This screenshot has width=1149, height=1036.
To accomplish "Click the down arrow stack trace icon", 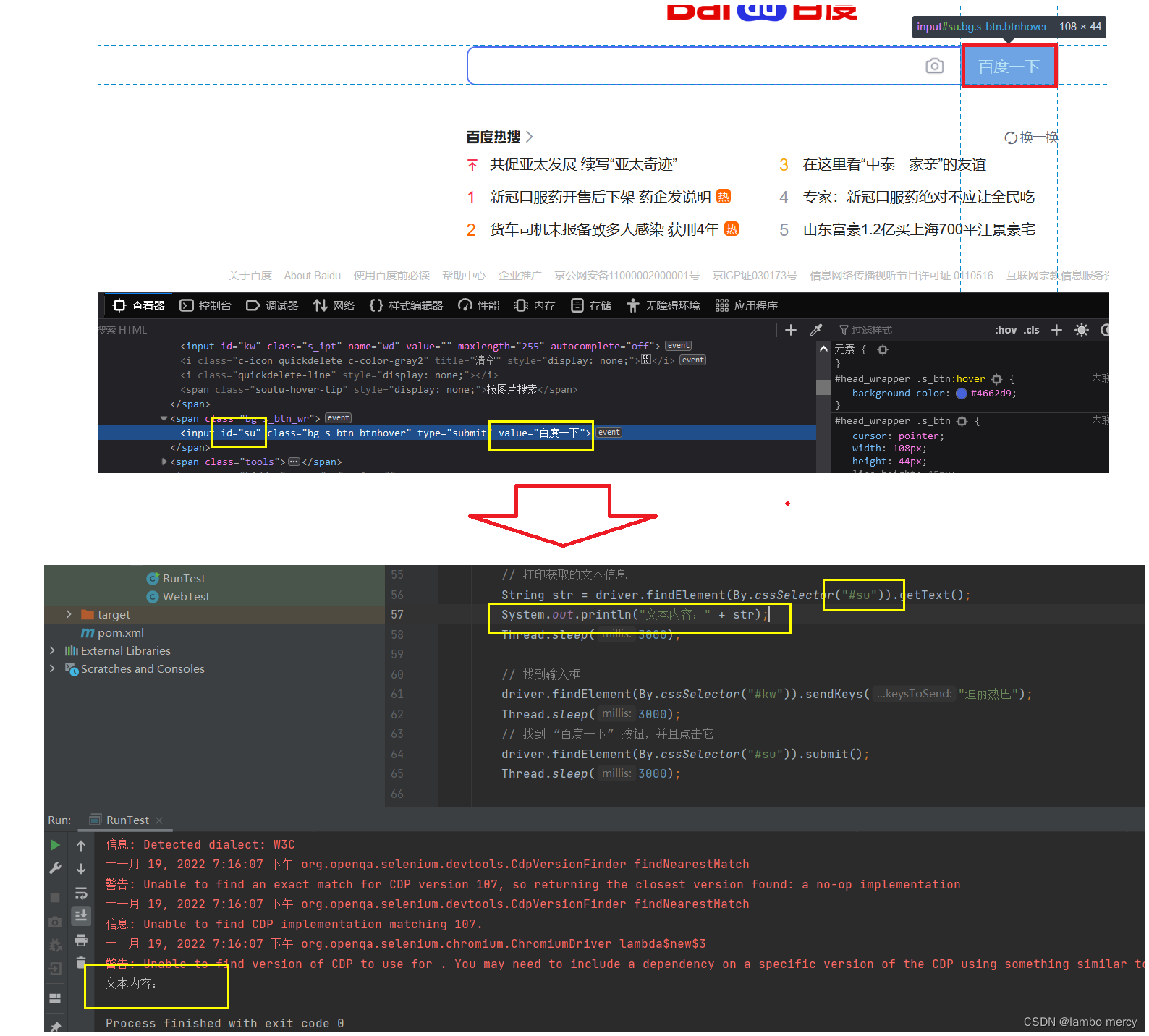I will click(81, 869).
